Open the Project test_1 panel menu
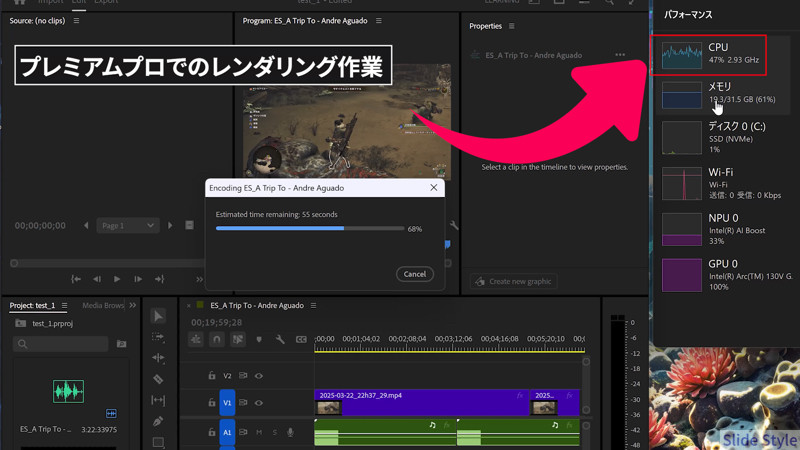 (x=65, y=305)
